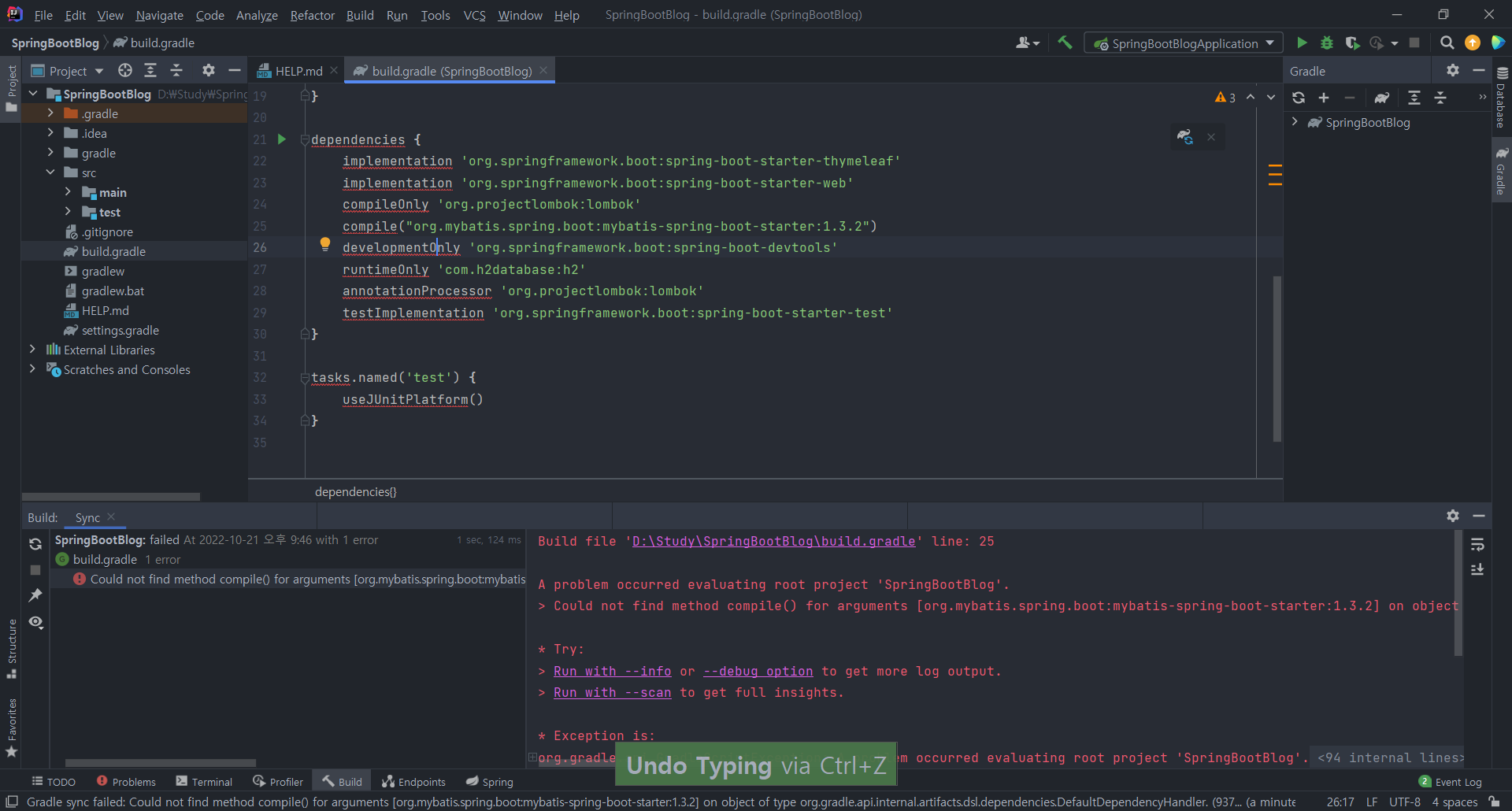Open the Refactor menu

pos(312,15)
